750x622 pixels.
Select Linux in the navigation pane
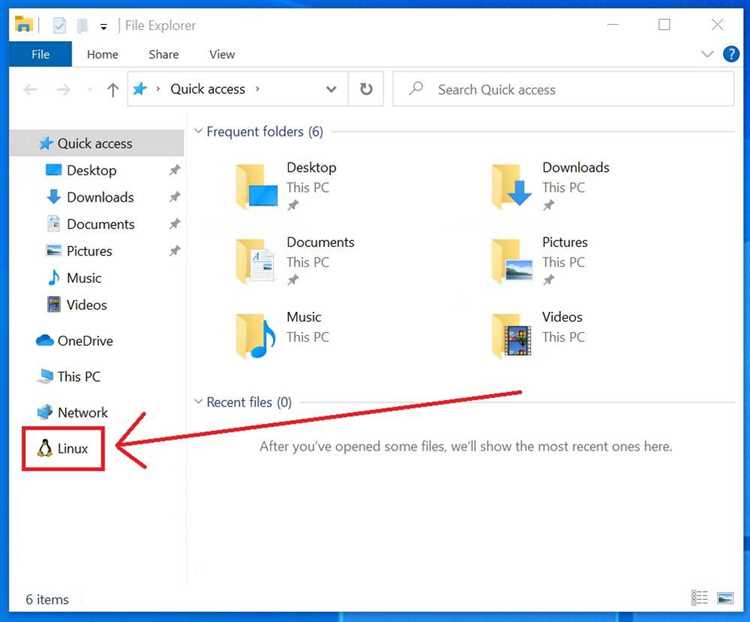click(63, 448)
